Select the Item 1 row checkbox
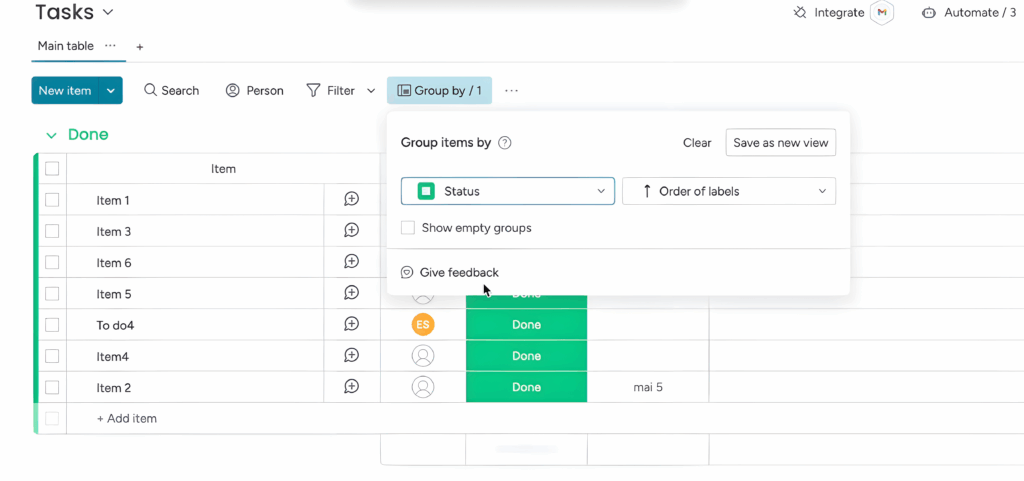1024x481 pixels. pyautogui.click(x=52, y=200)
